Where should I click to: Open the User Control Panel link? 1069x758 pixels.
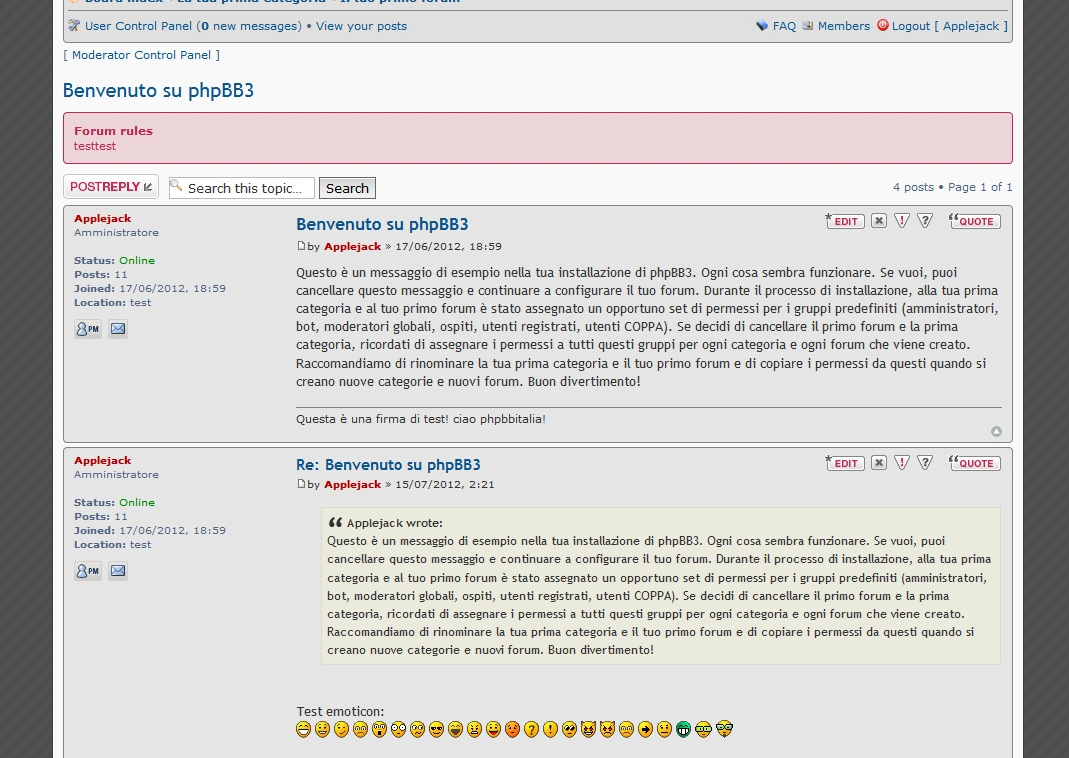[138, 26]
